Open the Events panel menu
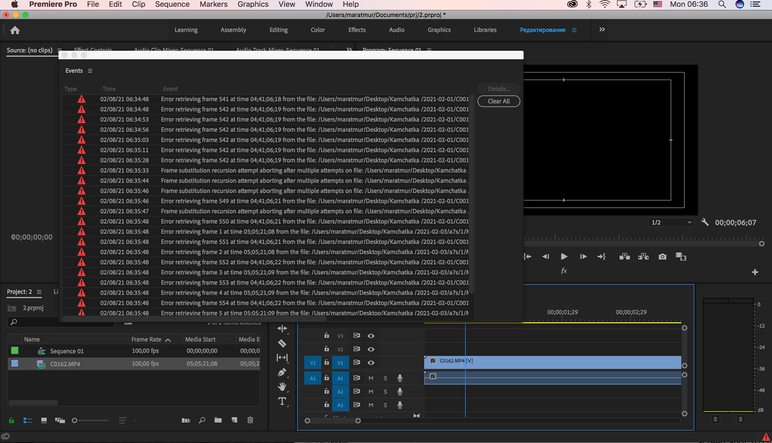The image size is (772, 443). (90, 71)
